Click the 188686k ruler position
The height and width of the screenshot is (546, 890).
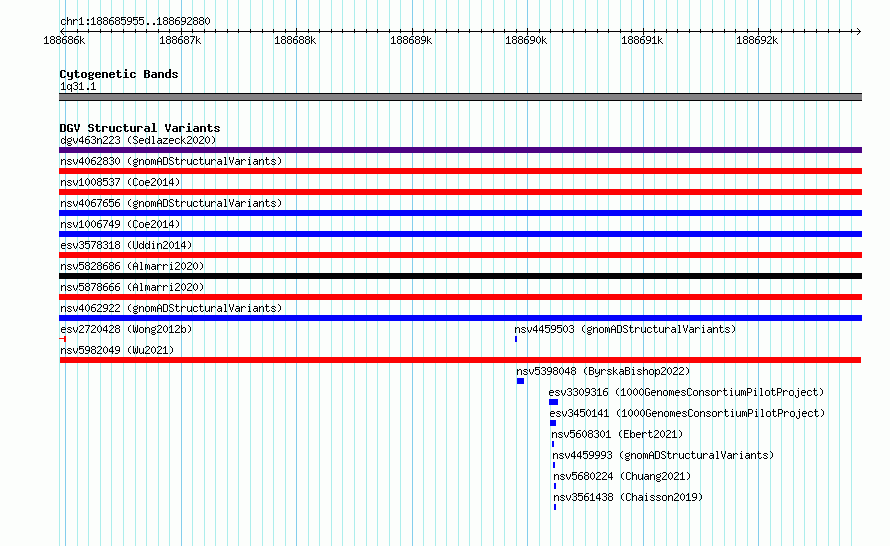(x=64, y=40)
